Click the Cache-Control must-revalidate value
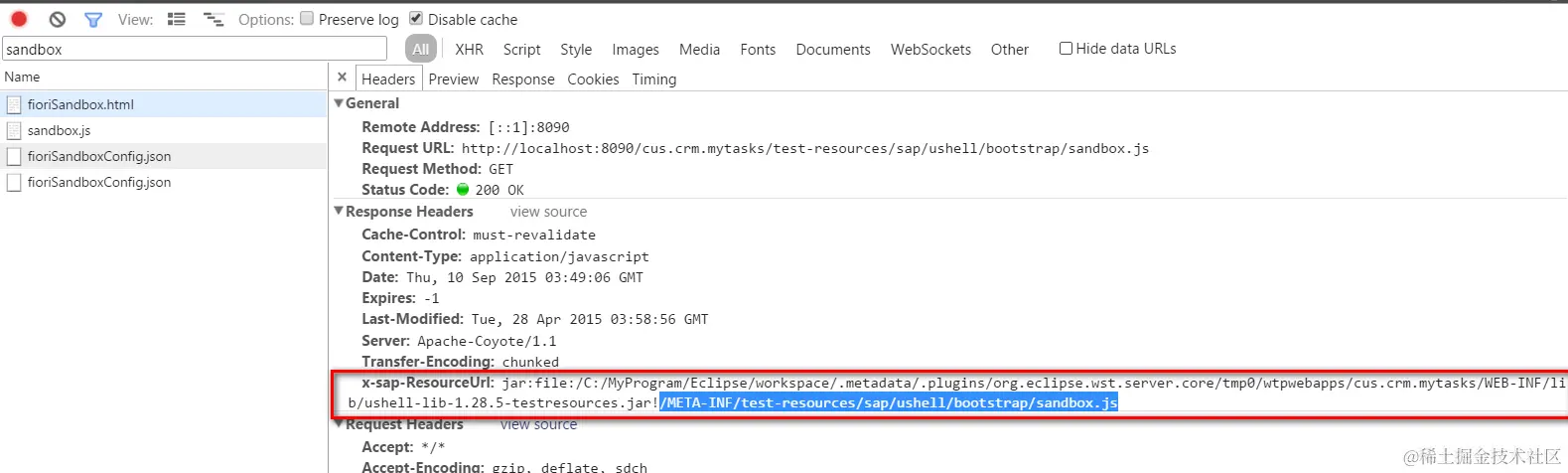The height and width of the screenshot is (473, 1568). point(534,236)
